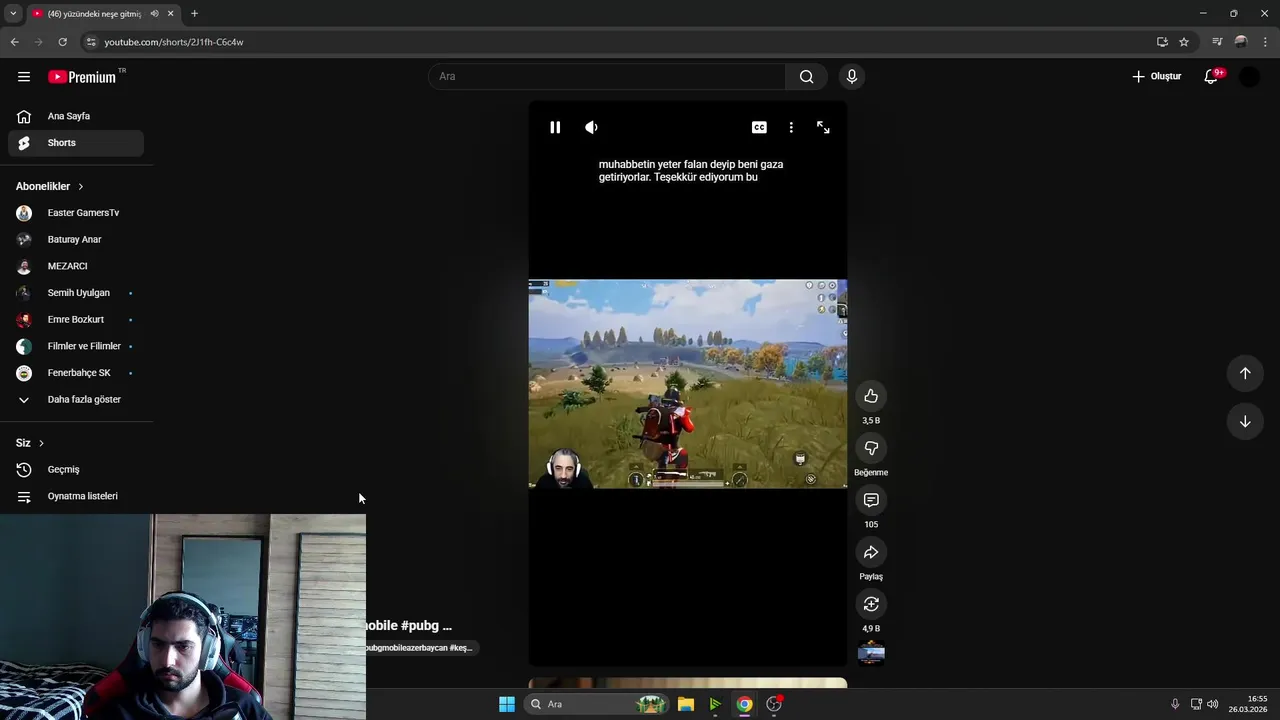
Task: Click Chrome back navigation arrow
Action: click(x=14, y=42)
